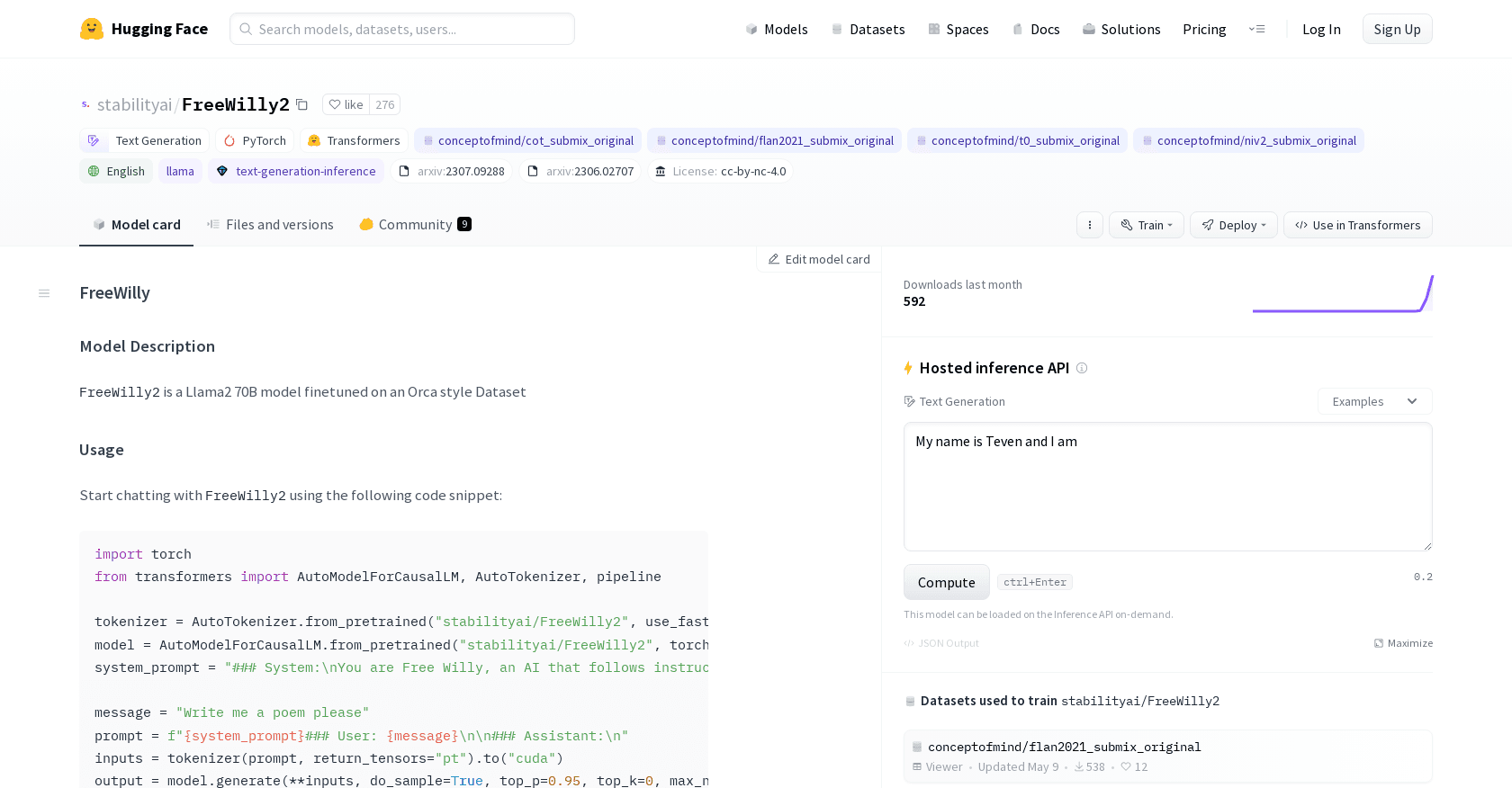The image size is (1512, 788).
Task: Expand the navigation more-menu icon near Pricing
Action: [1257, 29]
